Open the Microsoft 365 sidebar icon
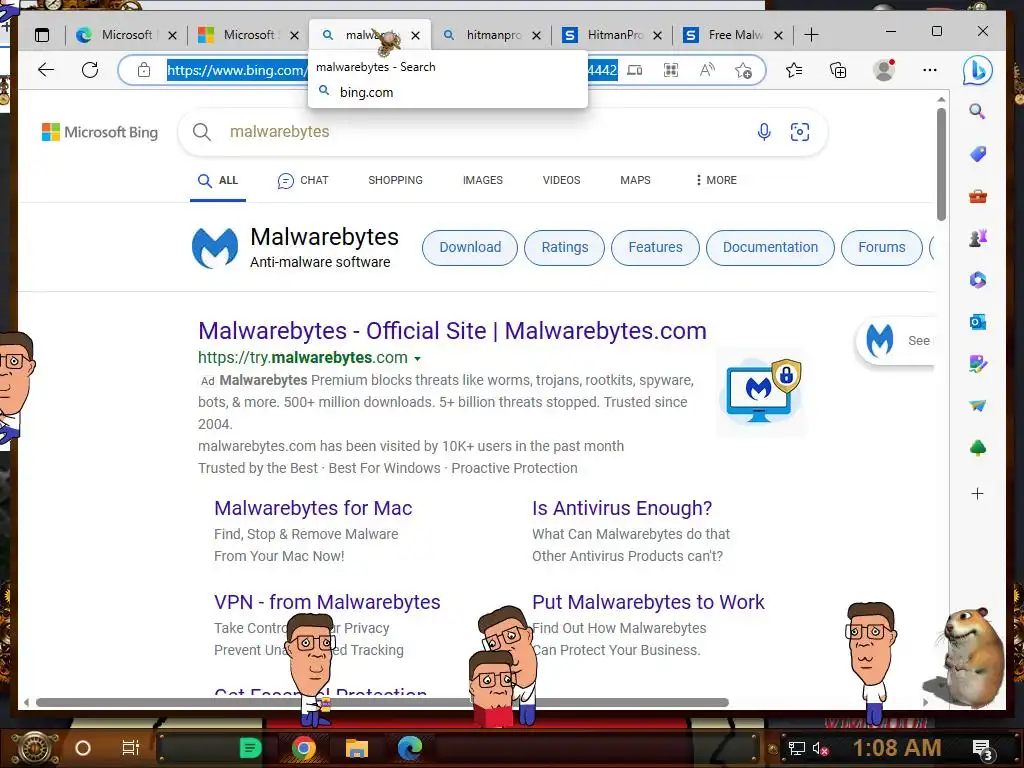 click(x=978, y=280)
